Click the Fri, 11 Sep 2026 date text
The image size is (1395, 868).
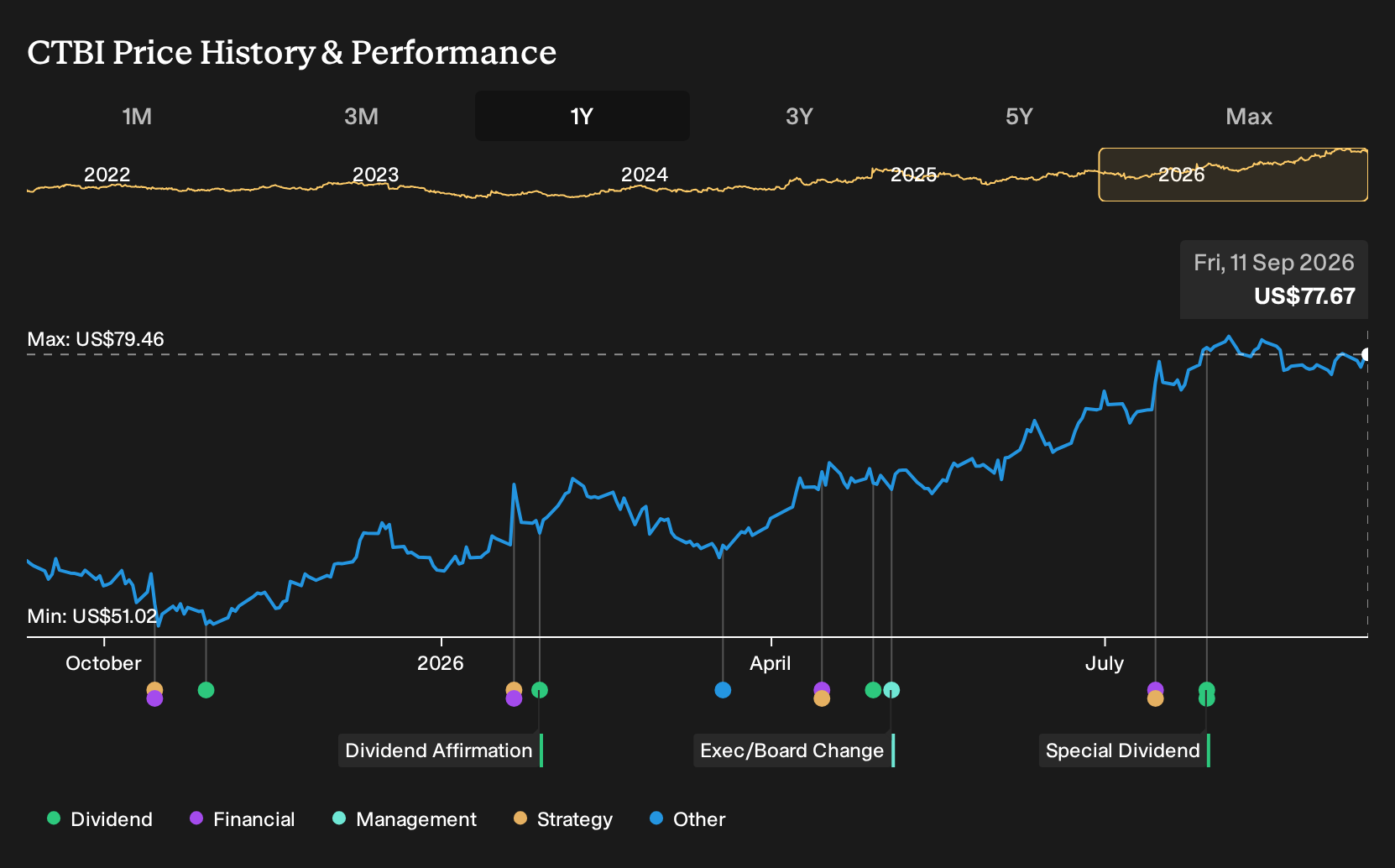coord(1274,263)
